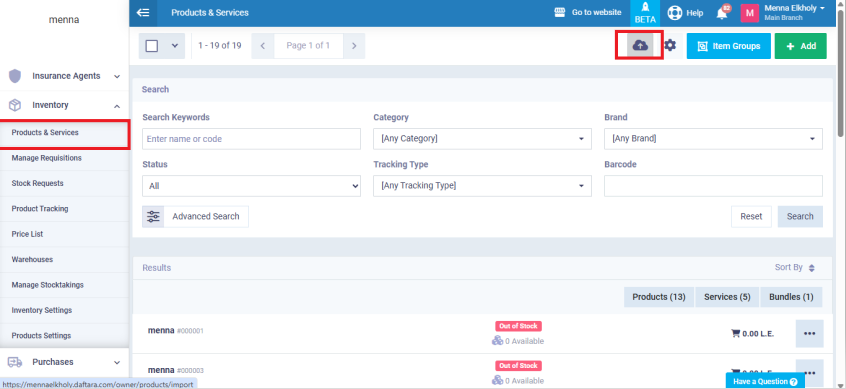Click the 1 - 19 of 19 count
This screenshot has height=389, width=846.
point(220,46)
